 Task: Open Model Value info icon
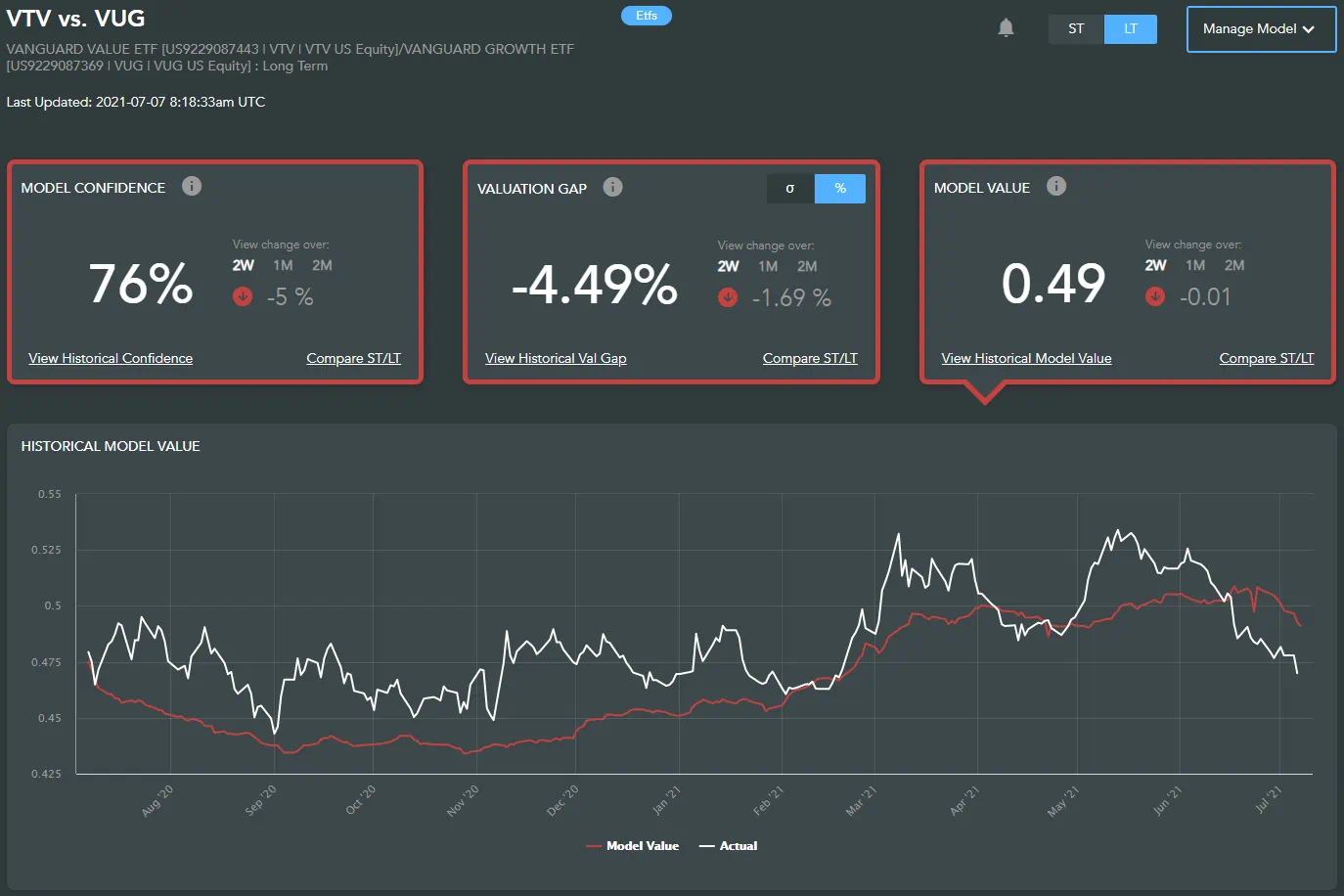pos(1056,186)
